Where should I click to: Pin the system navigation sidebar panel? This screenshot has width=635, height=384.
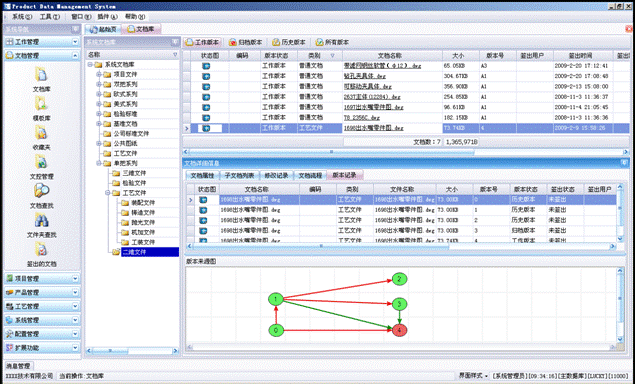tap(75, 29)
